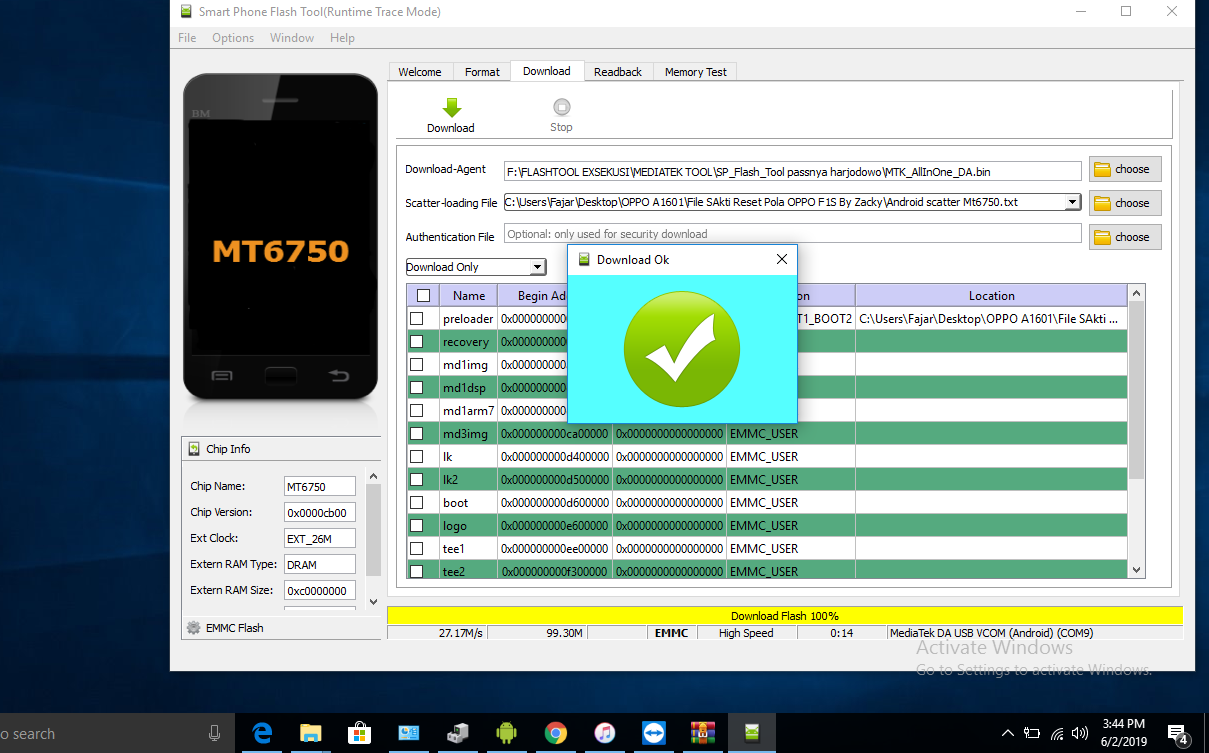Switch to the Format tab
The image size is (1209, 753).
(482, 72)
